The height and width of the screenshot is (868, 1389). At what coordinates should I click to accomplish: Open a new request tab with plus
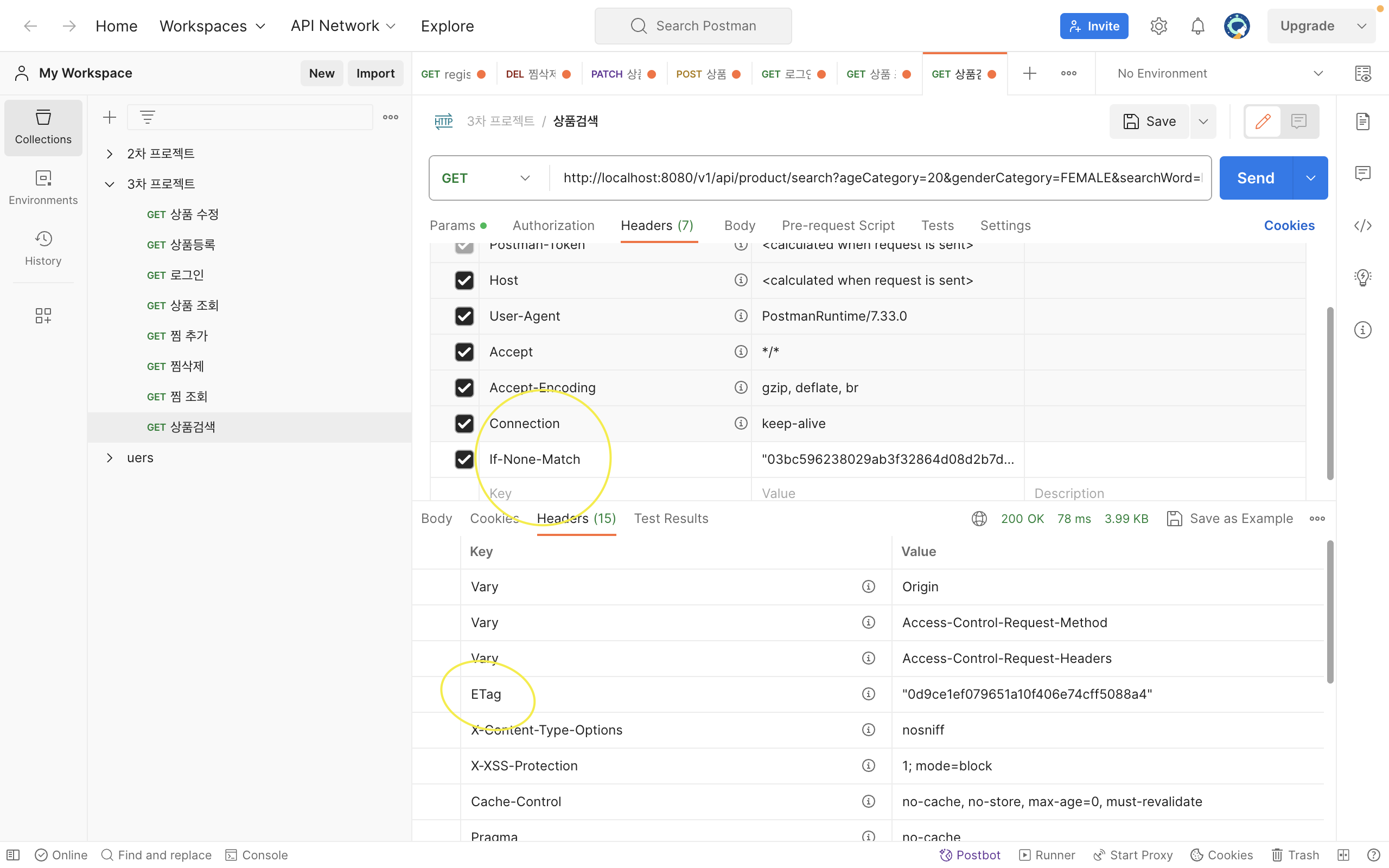[x=1029, y=73]
